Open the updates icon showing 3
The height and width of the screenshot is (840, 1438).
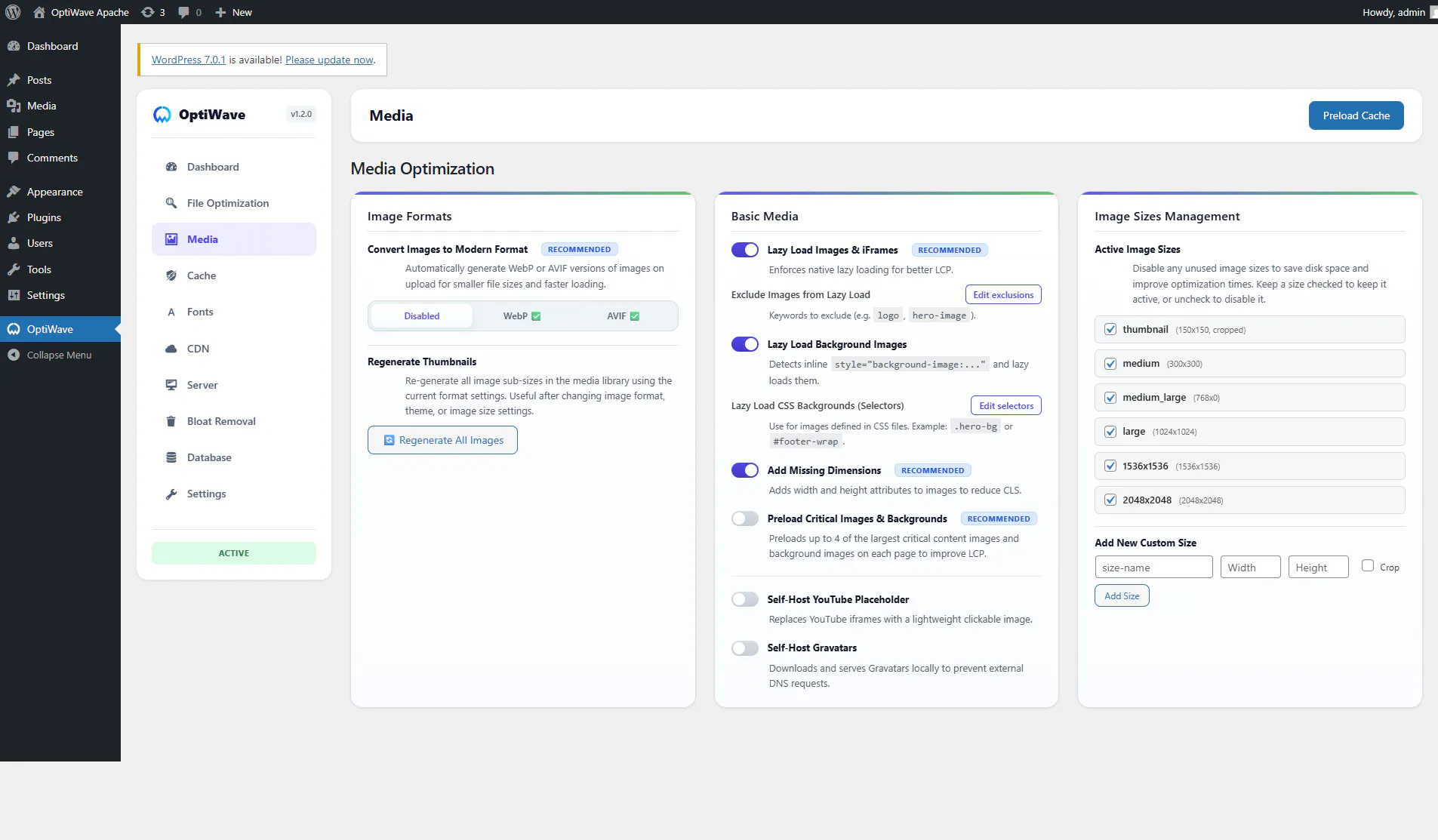148,12
